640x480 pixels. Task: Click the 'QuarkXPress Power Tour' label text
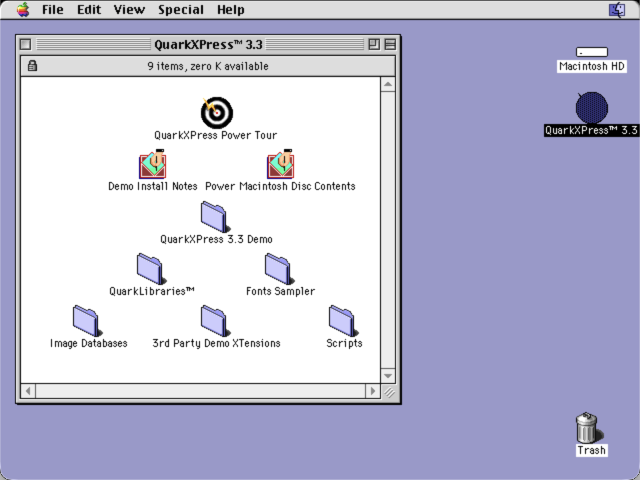tap(216, 135)
